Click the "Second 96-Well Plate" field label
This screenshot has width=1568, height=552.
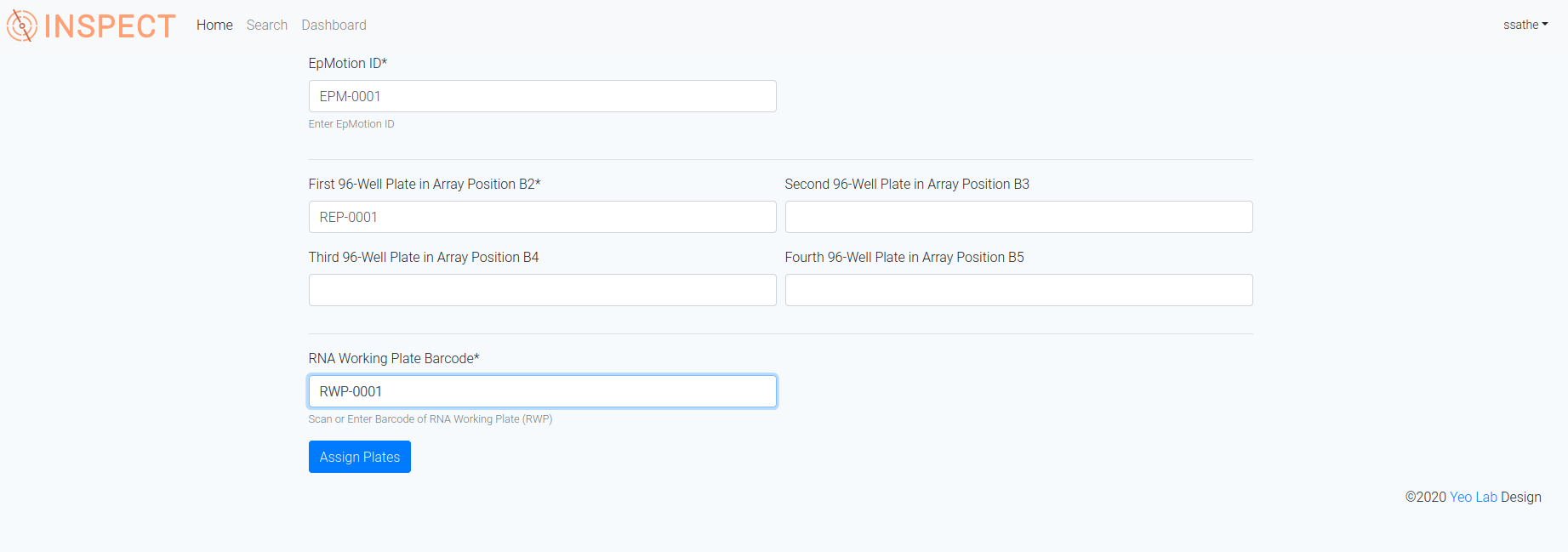pos(907,184)
